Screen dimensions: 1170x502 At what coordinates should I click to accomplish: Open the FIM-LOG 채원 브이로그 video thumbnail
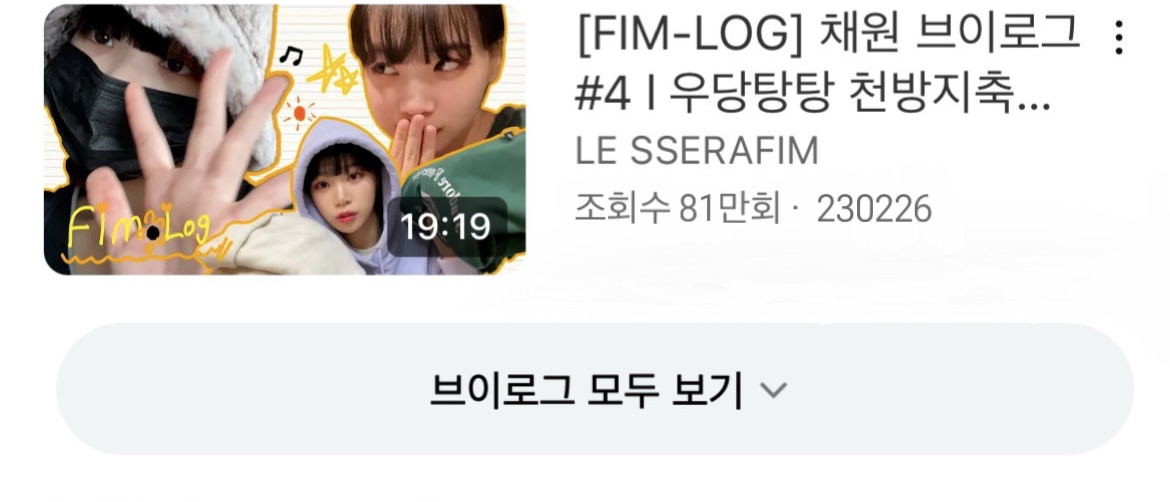tap(284, 139)
